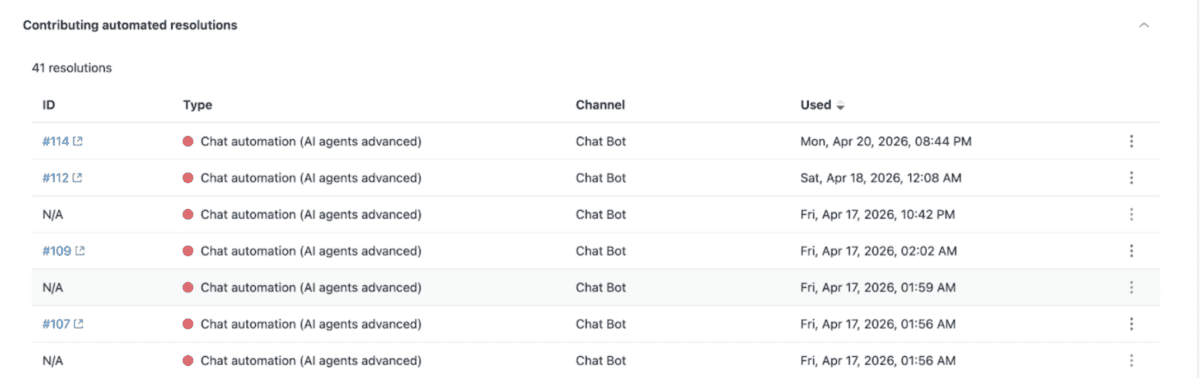Click N/A ID in 10:42 PM row

[x=53, y=214]
